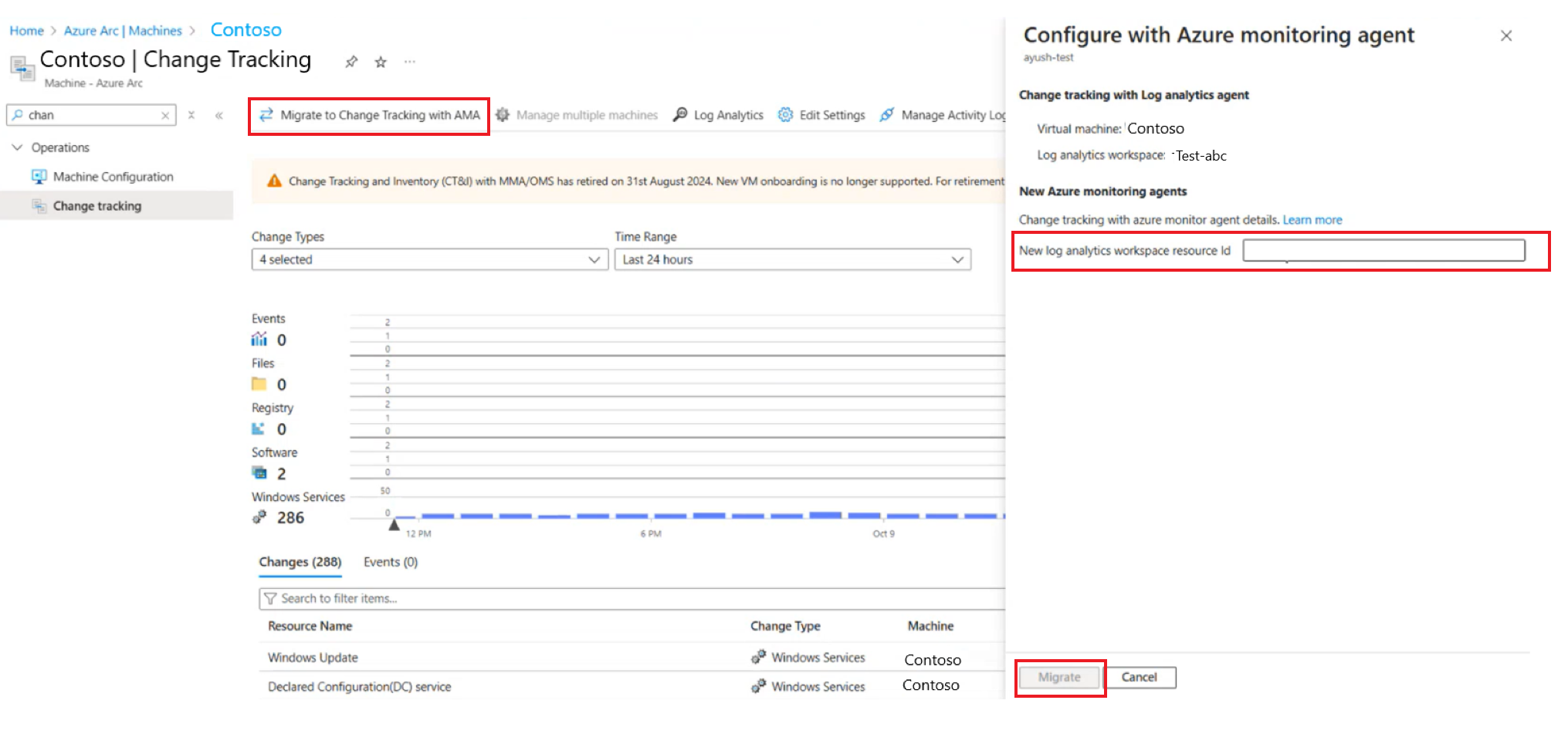
Task: Click the retirement warning triangle icon
Action: (274, 181)
